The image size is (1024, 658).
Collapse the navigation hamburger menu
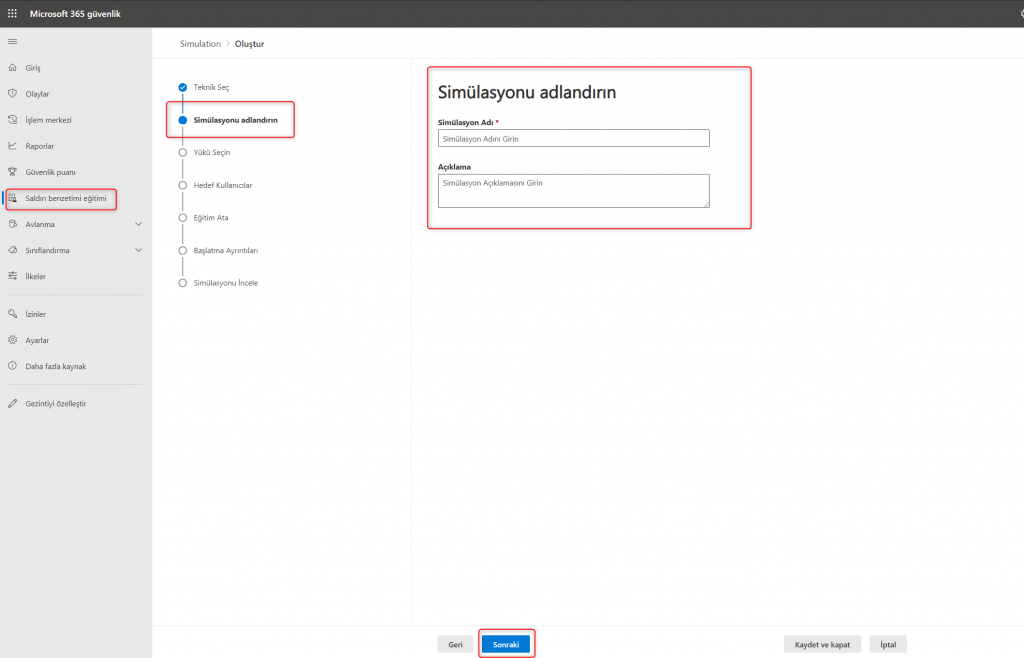click(13, 41)
